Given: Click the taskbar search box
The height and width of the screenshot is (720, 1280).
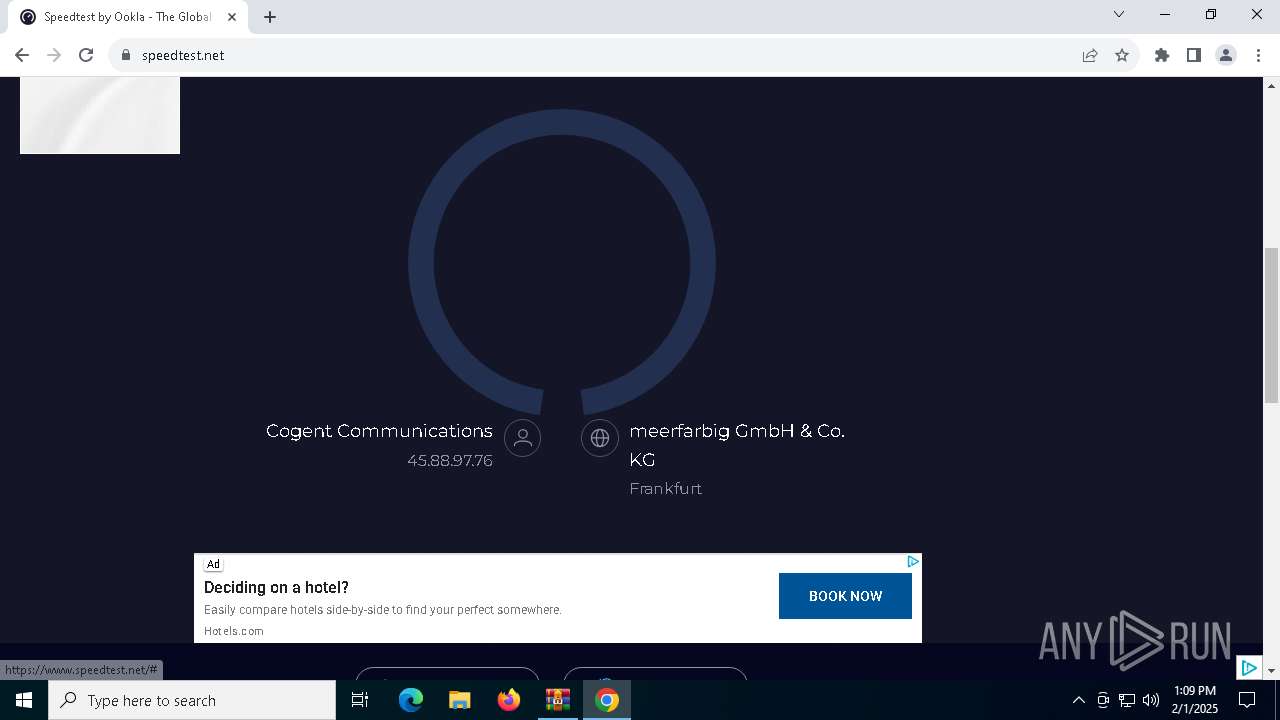Looking at the screenshot, I should coord(192,700).
